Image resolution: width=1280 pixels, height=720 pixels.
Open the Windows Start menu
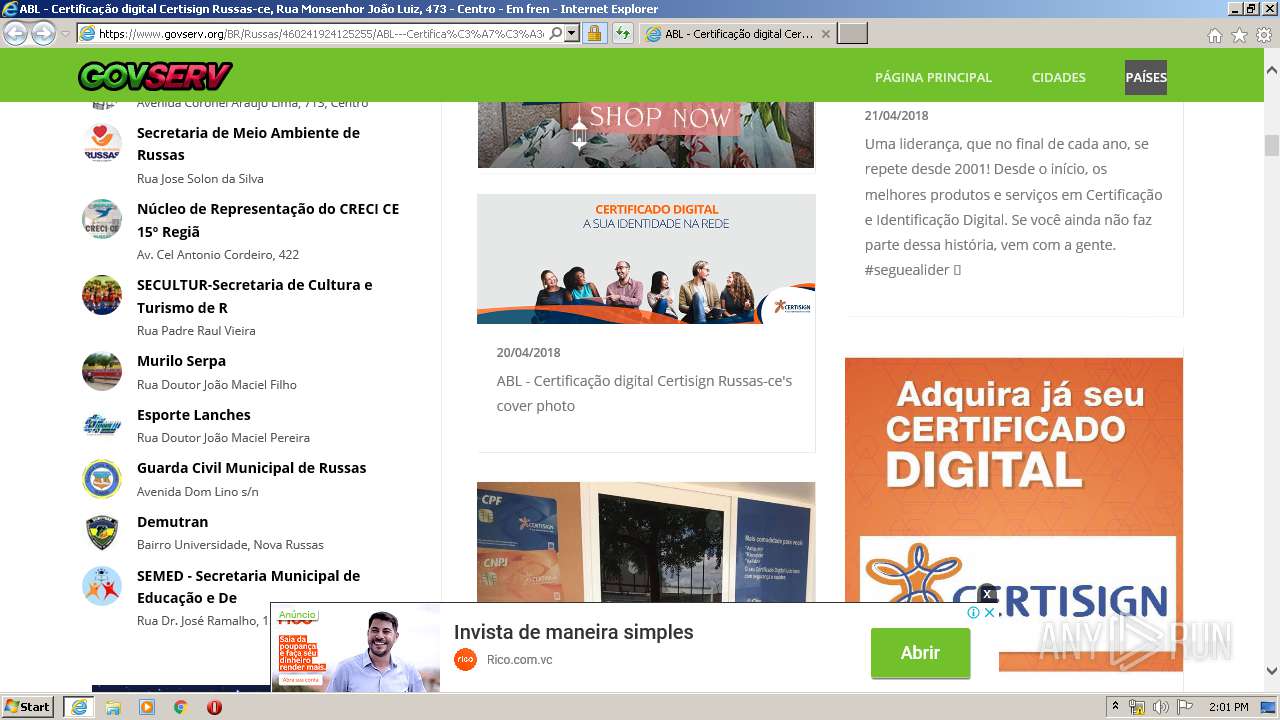click(x=28, y=706)
